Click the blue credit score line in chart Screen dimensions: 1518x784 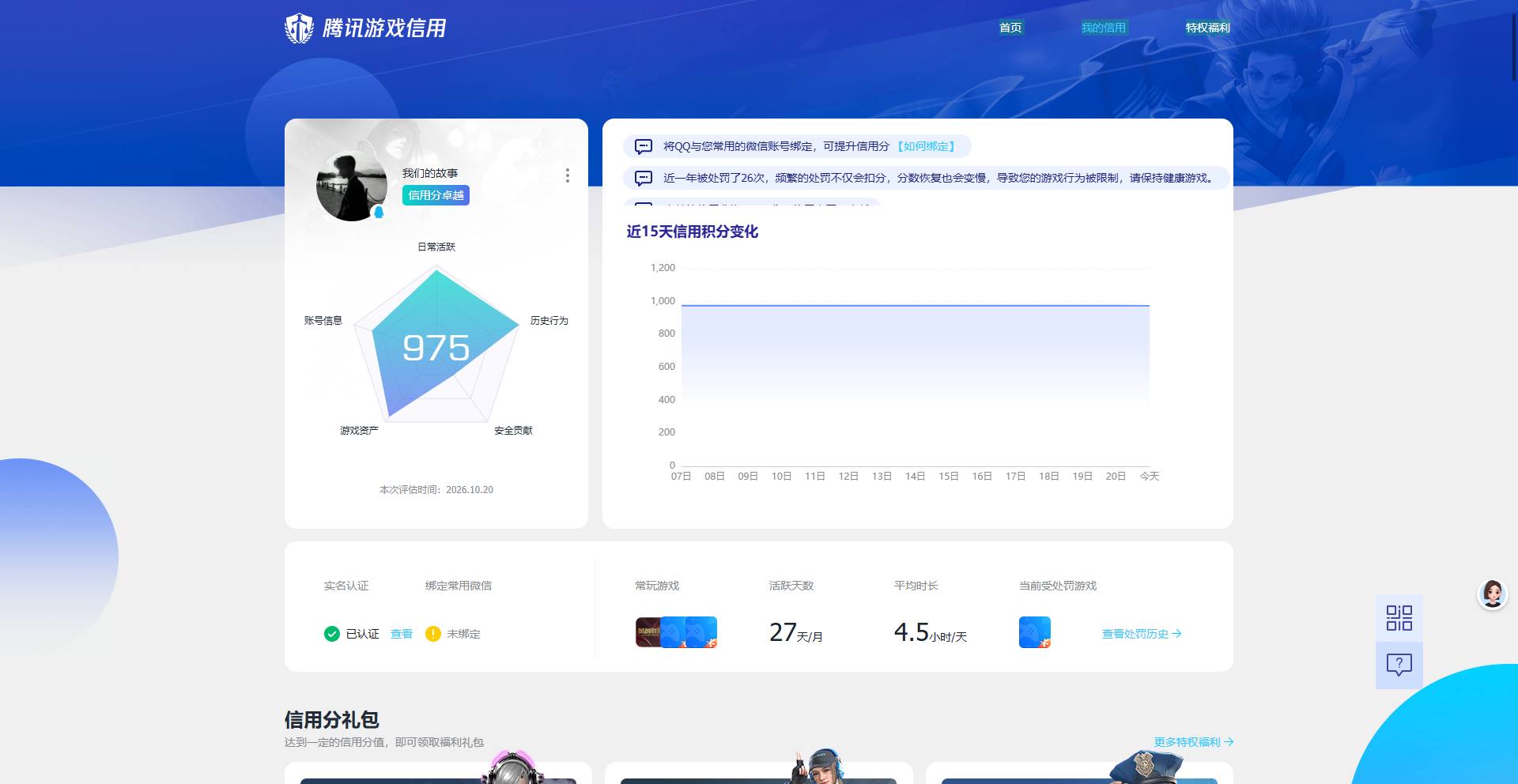click(915, 305)
